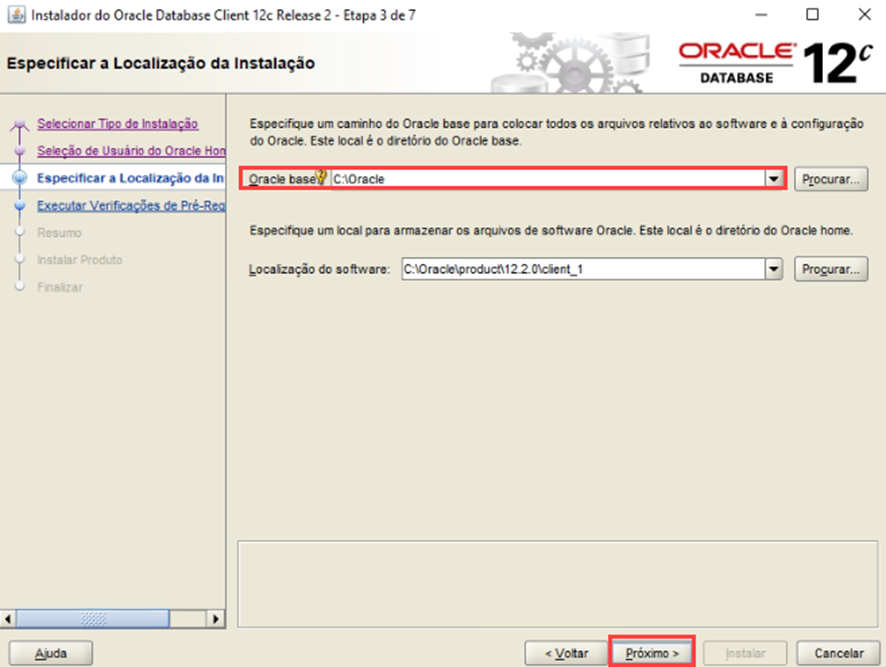Viewport: 886px width, 667px height.
Task: Minimize the installer window
Action: pos(761,15)
